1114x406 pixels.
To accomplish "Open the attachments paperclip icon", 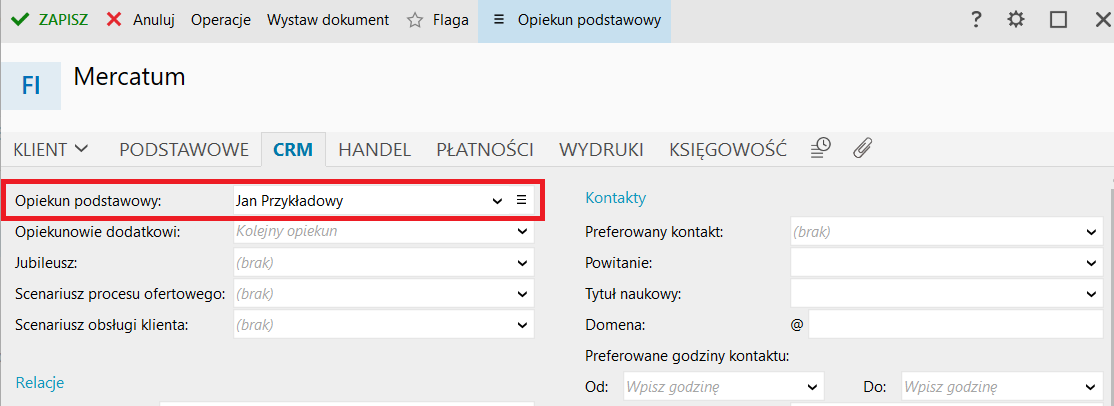I will [x=862, y=149].
